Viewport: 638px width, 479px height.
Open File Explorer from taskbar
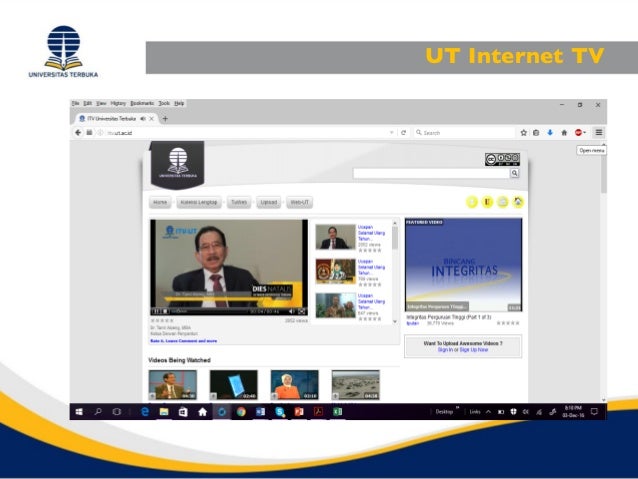tap(164, 412)
